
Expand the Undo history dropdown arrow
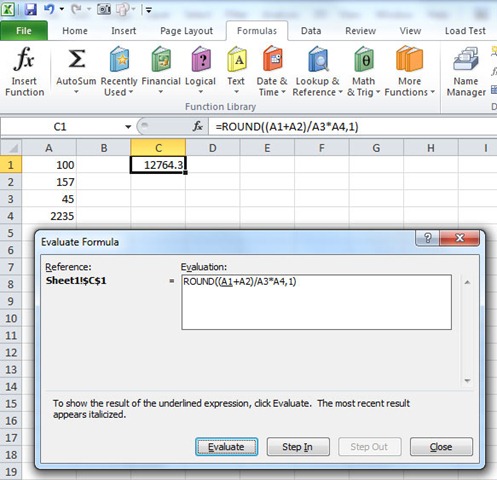[x=62, y=9]
